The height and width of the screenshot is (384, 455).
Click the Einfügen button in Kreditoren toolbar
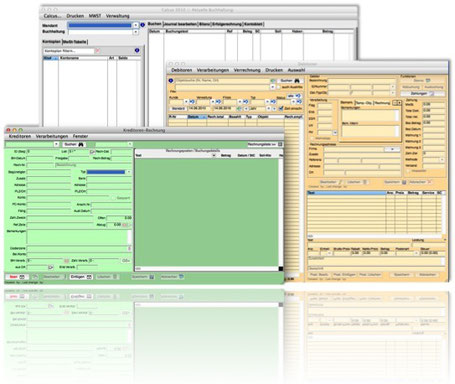(81, 277)
